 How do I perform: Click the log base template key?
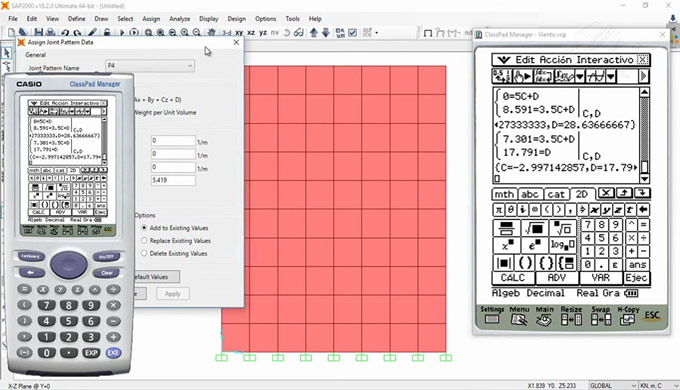click(562, 245)
